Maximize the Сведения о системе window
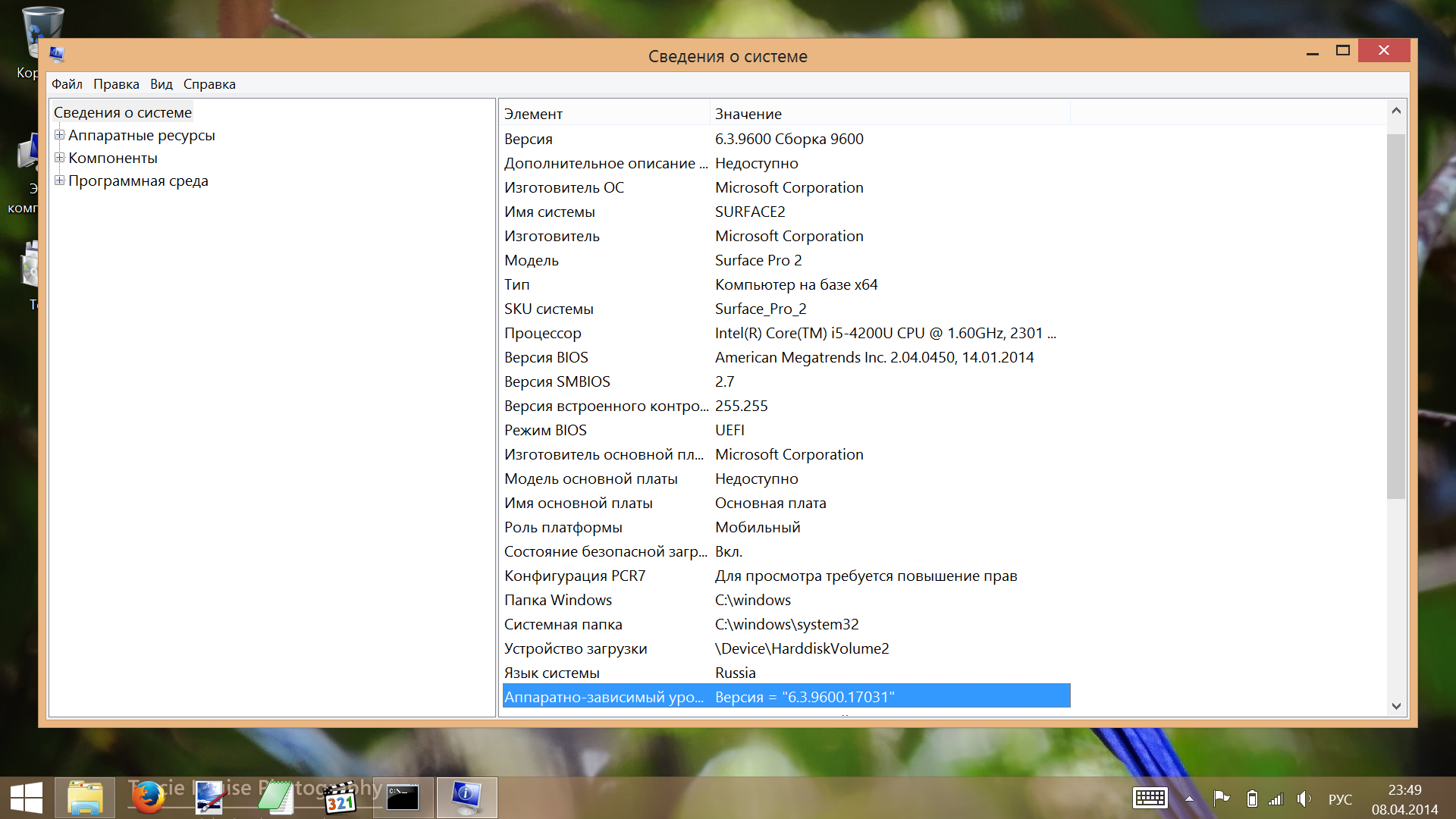 [x=1343, y=51]
